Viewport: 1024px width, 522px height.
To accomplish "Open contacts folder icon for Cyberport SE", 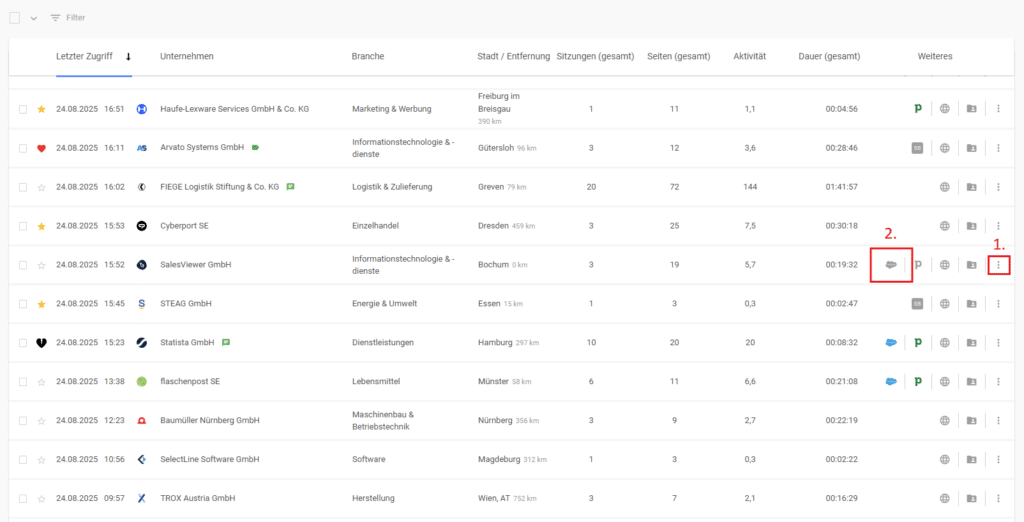I will [x=971, y=226].
